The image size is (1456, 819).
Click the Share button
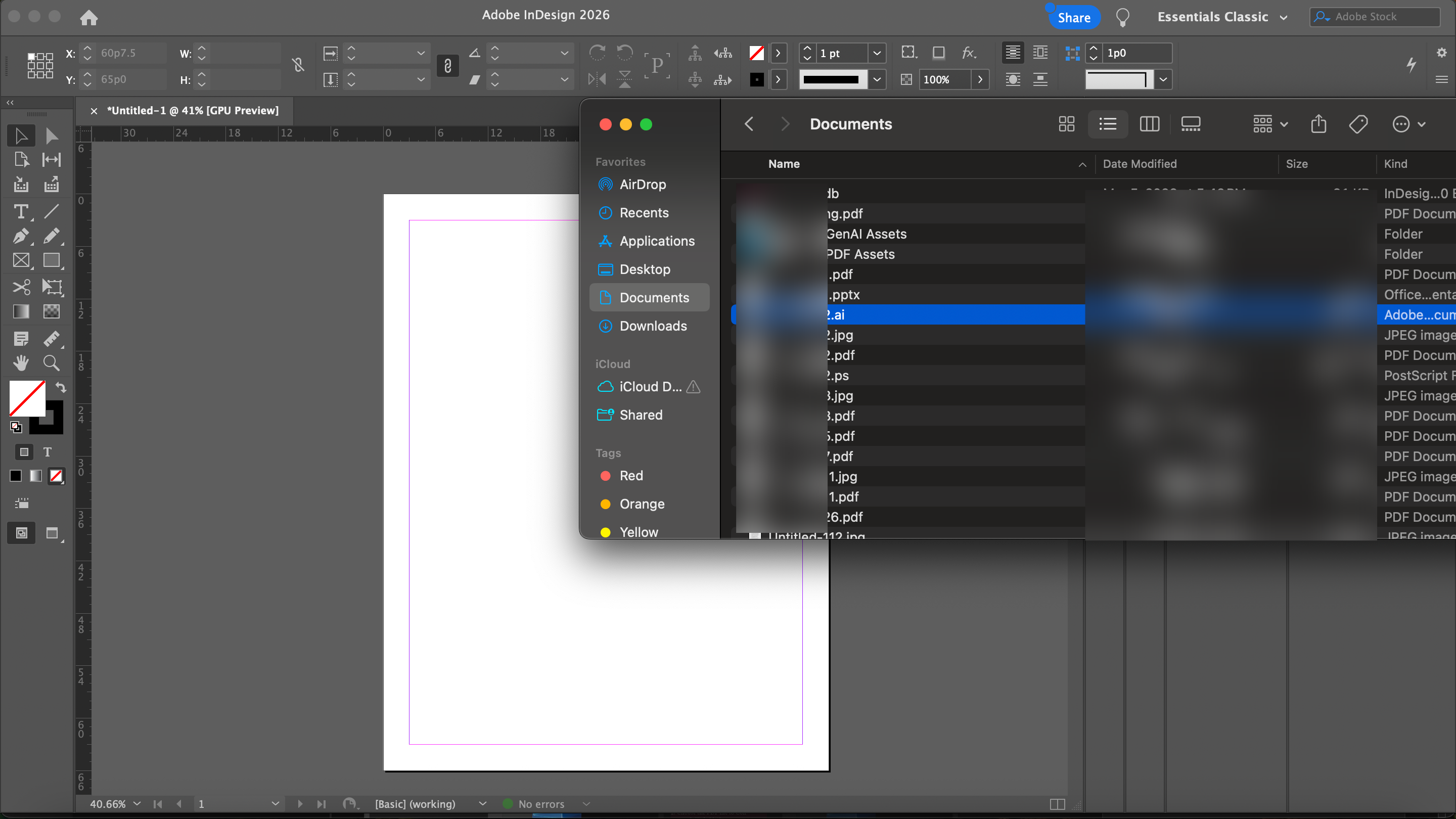point(1074,18)
